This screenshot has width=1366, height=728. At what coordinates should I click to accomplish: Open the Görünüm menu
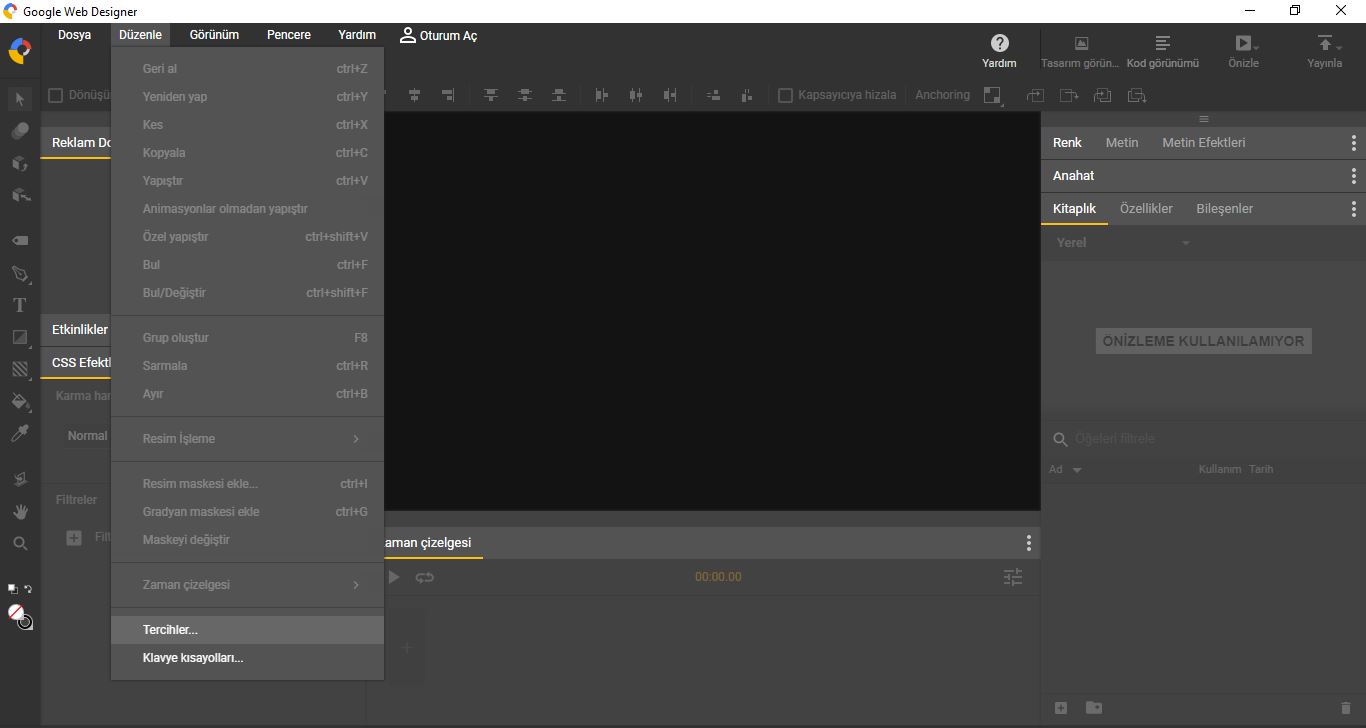[215, 35]
